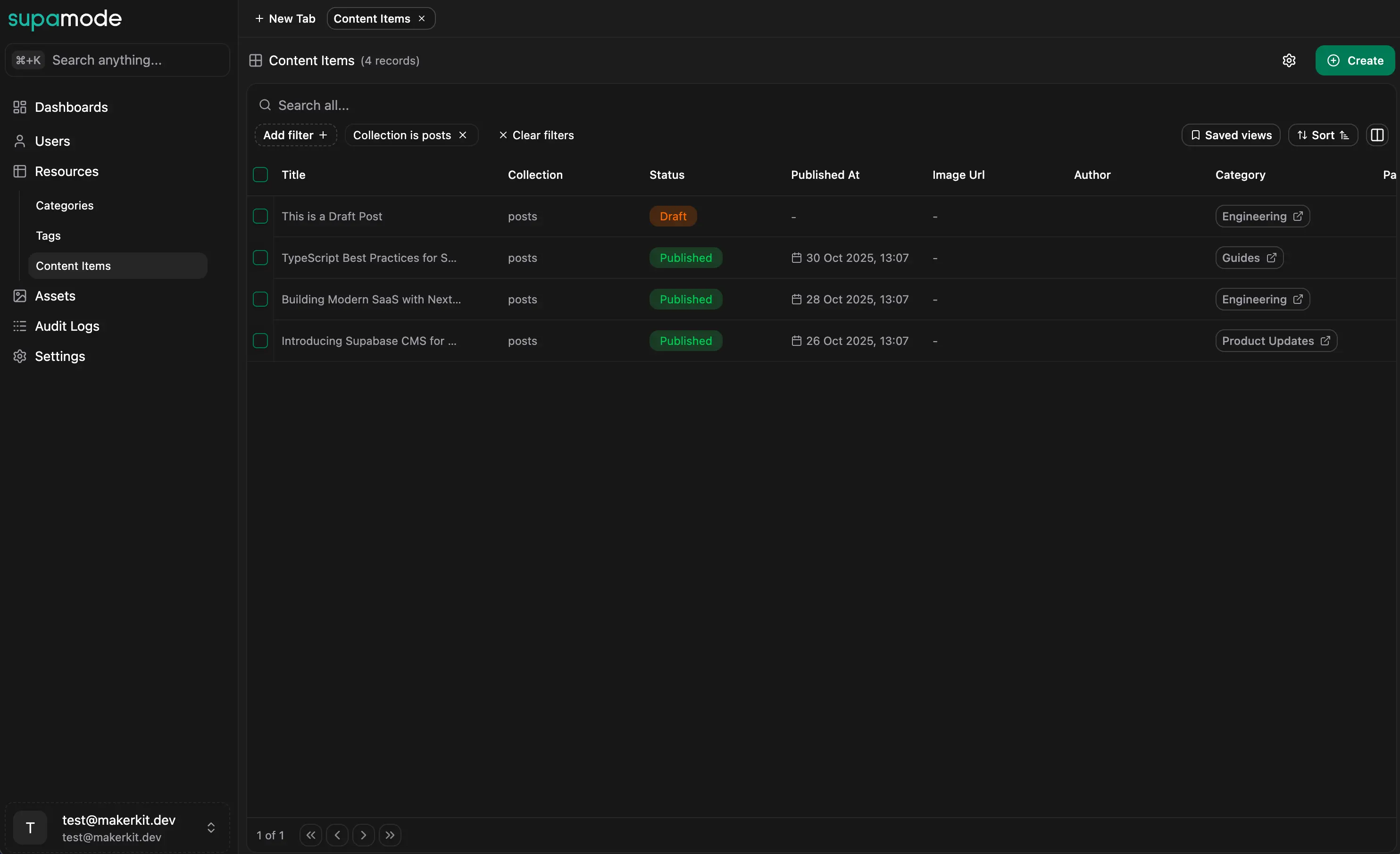The height and width of the screenshot is (854, 1400).
Task: Open Settings from the sidebar
Action: pos(60,356)
